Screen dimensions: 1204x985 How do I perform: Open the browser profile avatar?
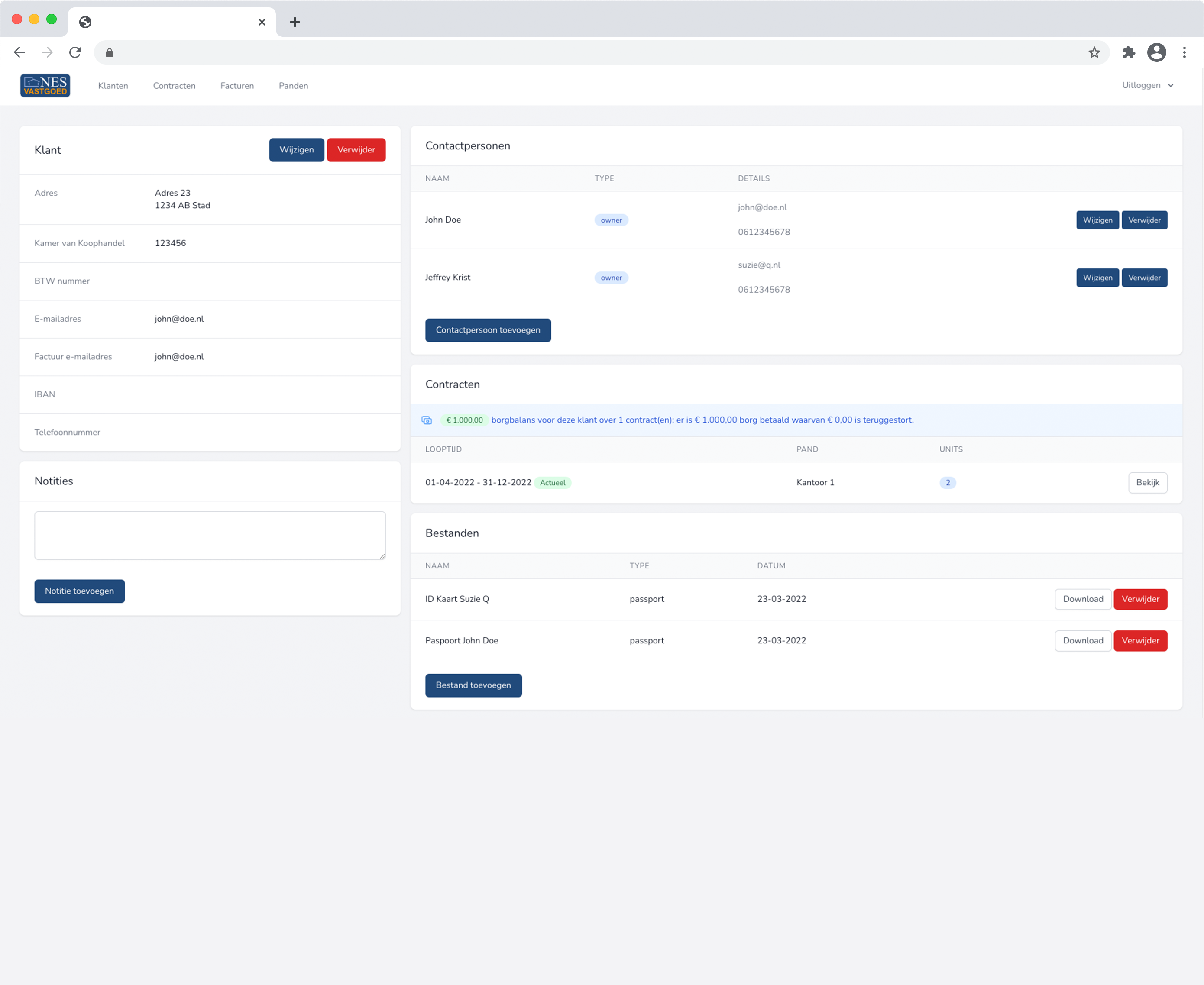1156,53
